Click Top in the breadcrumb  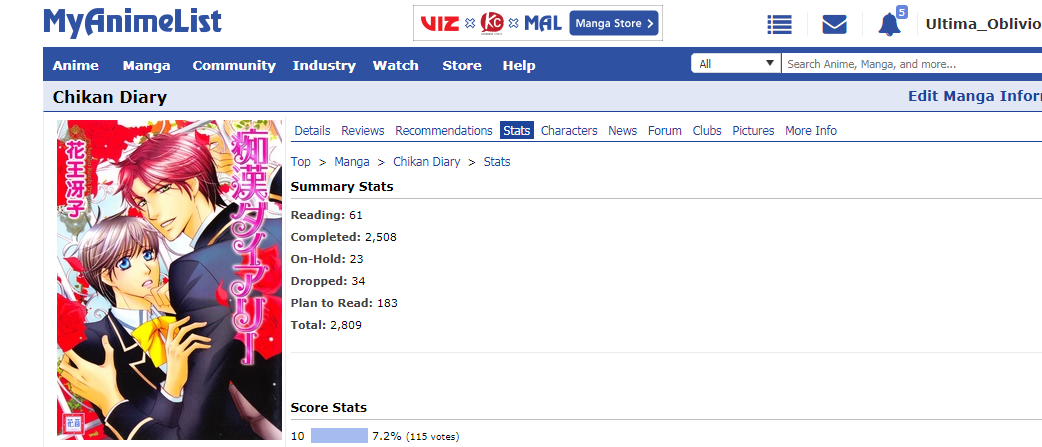click(300, 161)
